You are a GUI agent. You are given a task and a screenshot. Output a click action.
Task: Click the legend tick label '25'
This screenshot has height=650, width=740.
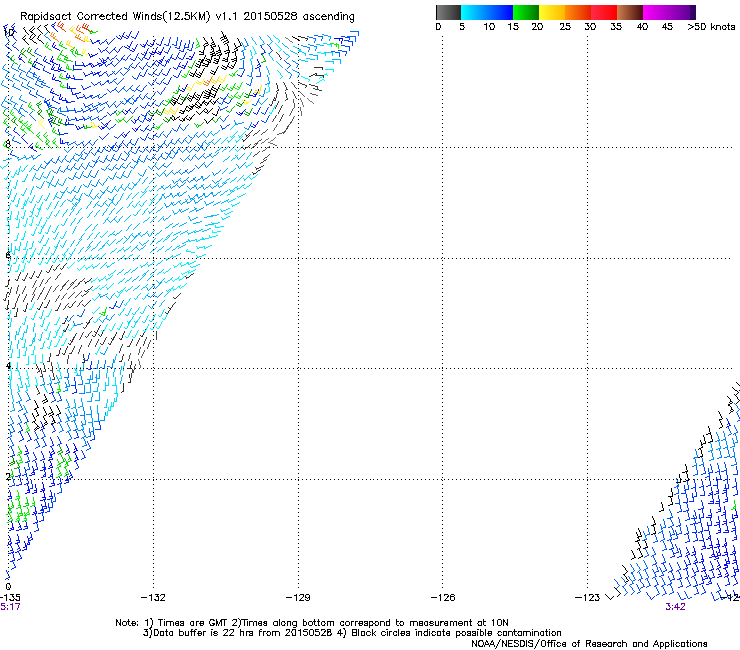[x=565, y=27]
